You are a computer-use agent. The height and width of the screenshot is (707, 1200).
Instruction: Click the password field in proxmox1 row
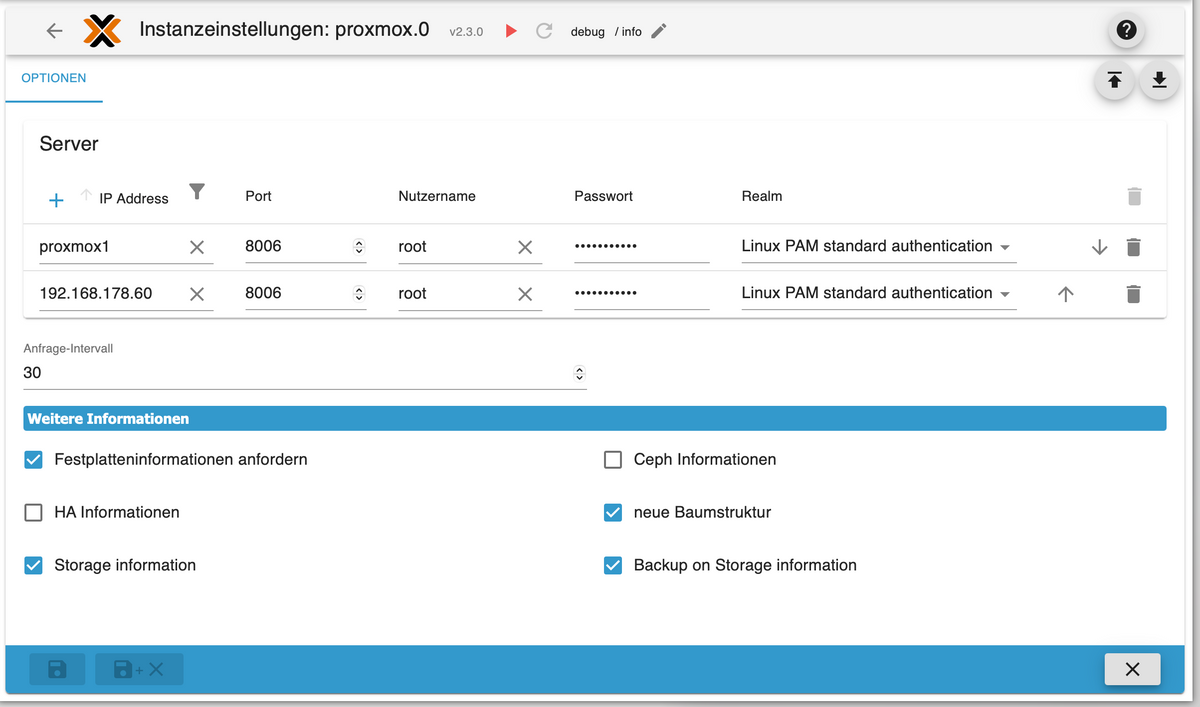[x=642, y=247]
